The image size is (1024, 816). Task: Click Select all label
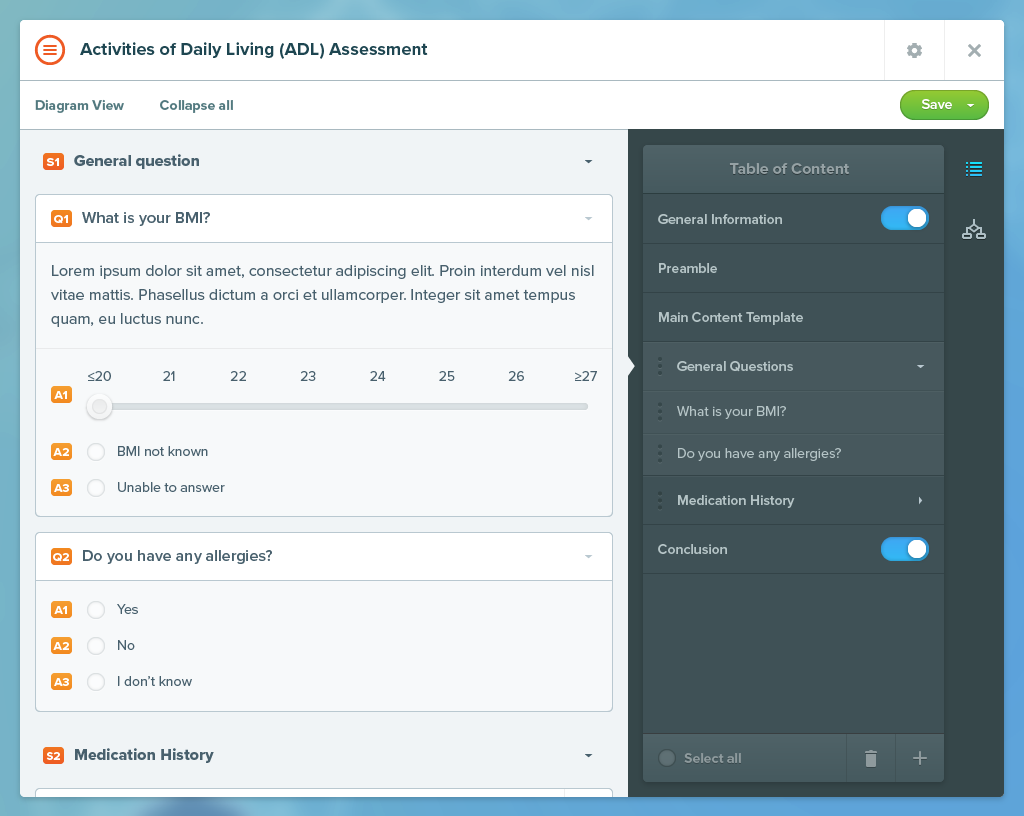[x=712, y=759]
